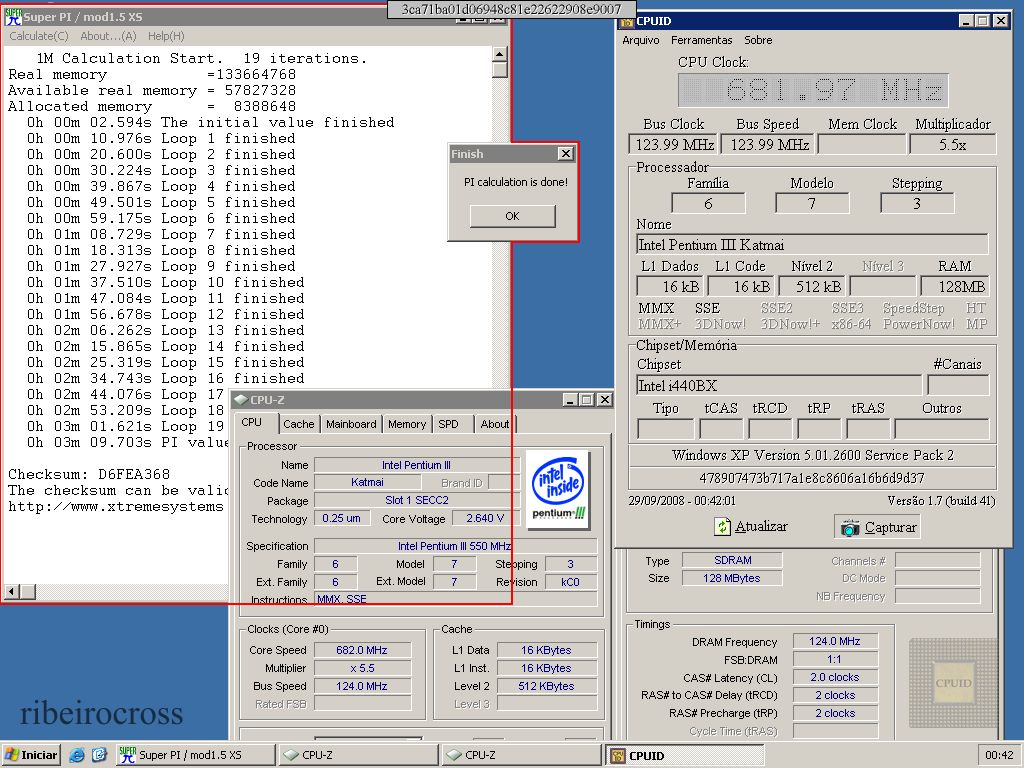
Task: Click the second quick launch icon
Action: (x=99, y=755)
